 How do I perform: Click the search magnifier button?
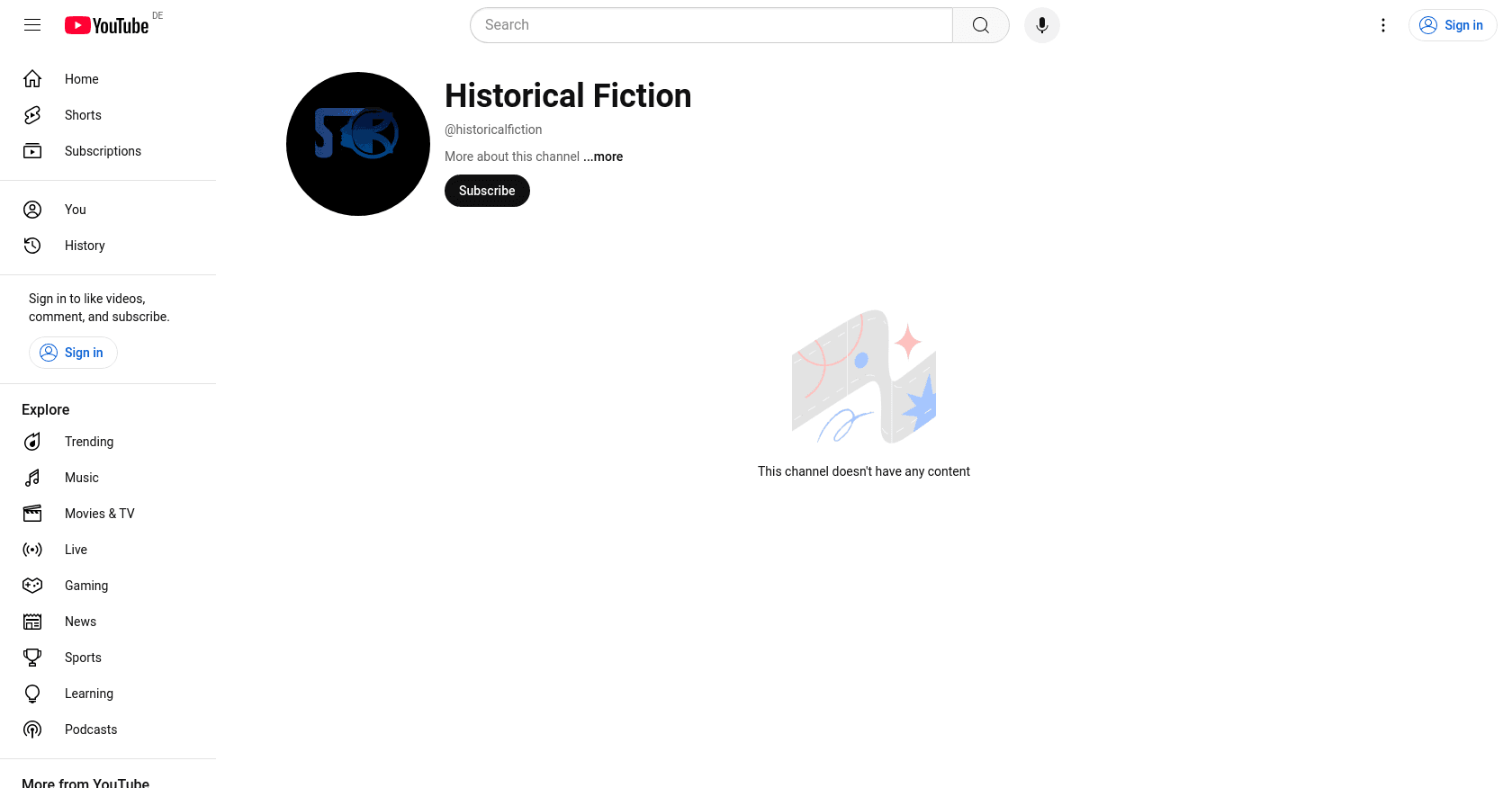pos(981,25)
